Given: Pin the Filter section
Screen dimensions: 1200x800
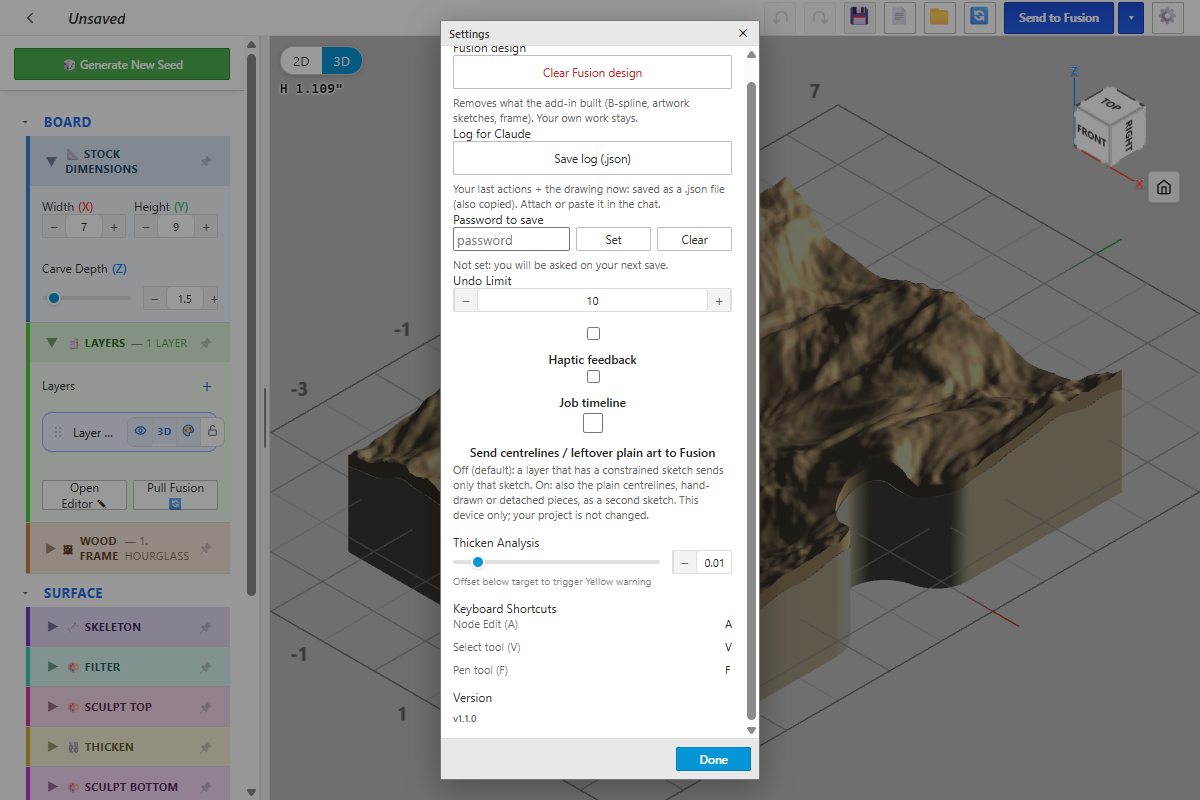Looking at the screenshot, I should point(205,667).
